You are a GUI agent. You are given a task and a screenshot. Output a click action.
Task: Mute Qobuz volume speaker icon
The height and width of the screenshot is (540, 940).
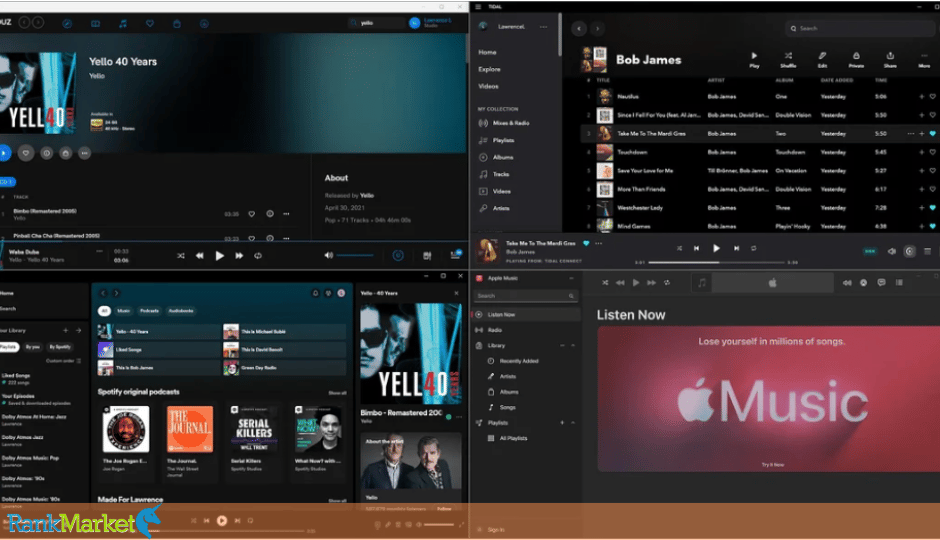point(329,255)
